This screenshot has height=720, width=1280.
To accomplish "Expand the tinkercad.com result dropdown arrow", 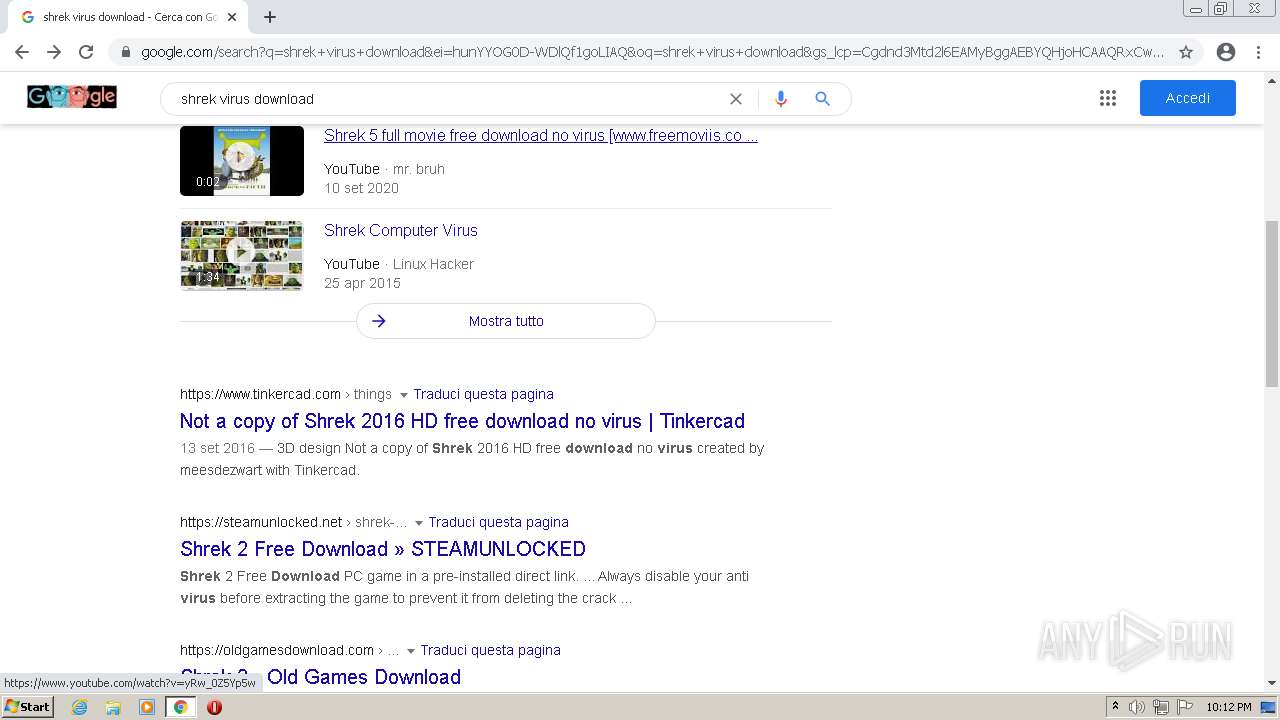I will (404, 395).
